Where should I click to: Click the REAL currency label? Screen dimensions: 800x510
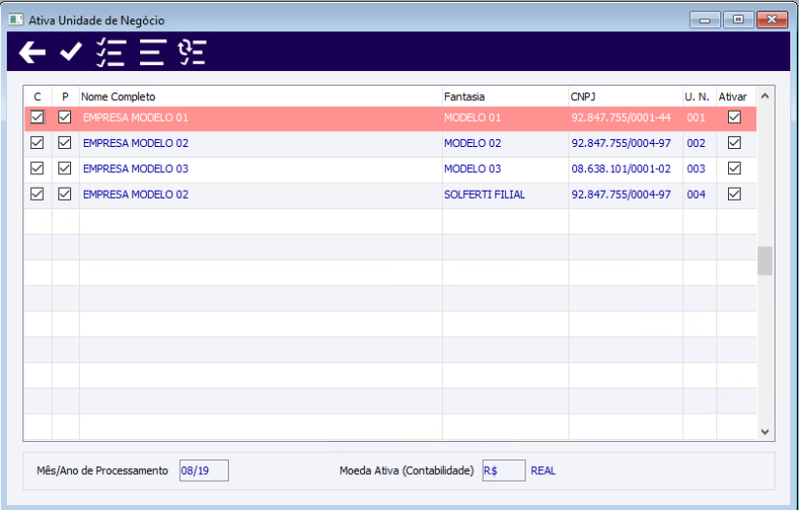tap(543, 471)
